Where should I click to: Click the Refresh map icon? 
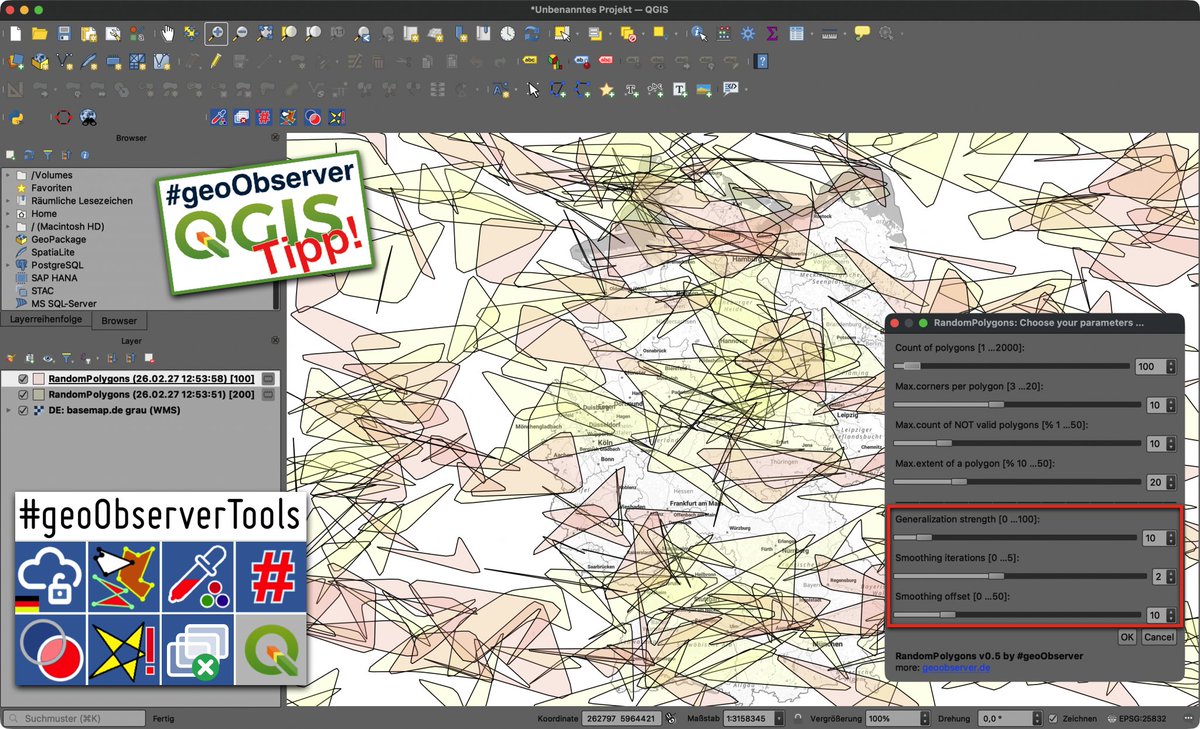coord(531,34)
